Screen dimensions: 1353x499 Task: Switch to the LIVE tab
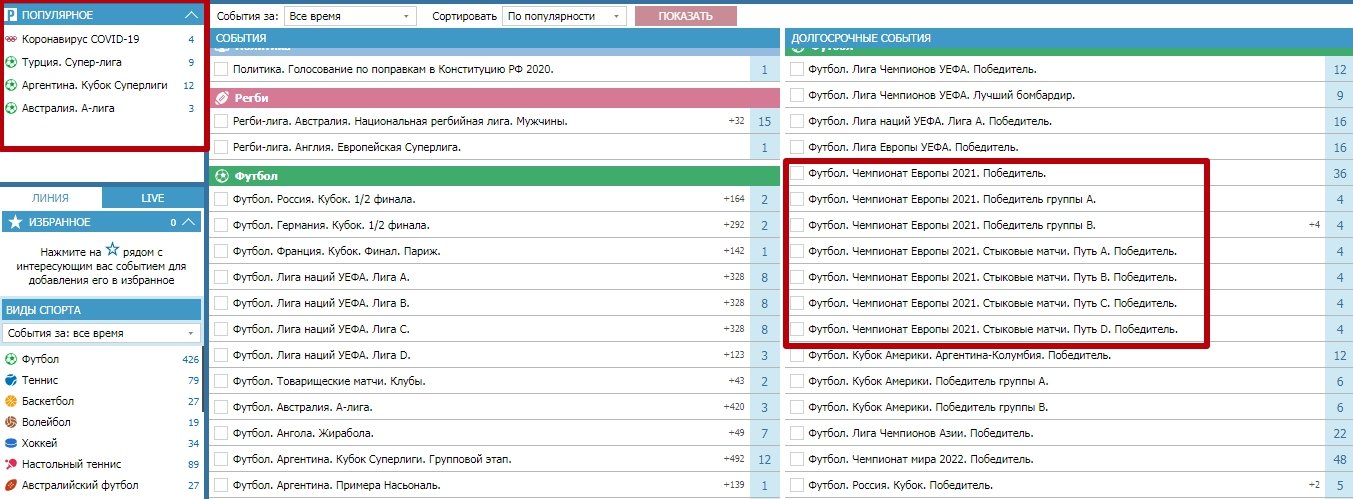click(x=152, y=198)
